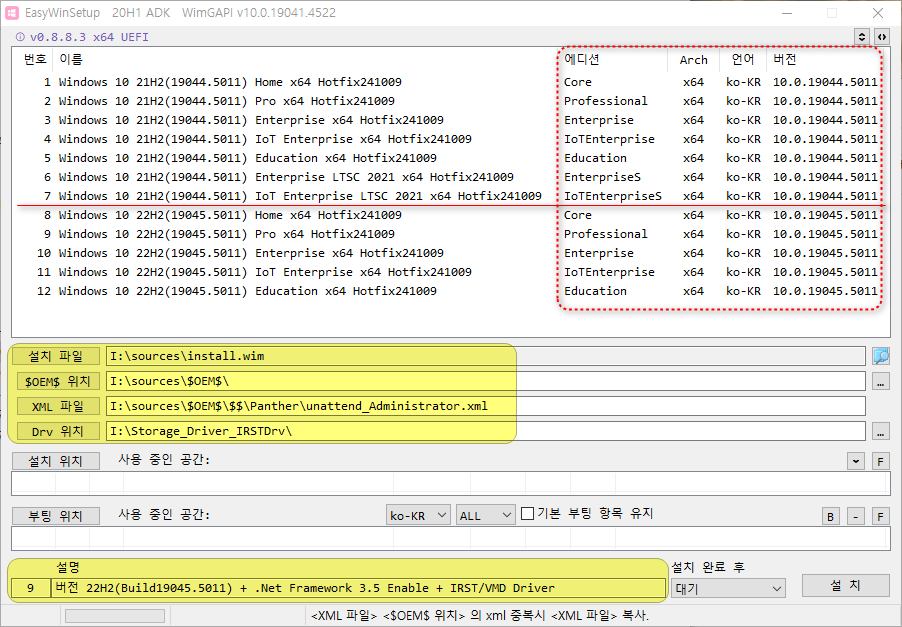902x627 pixels.
Task: Select row 8 Windows 10 22H2 Home
Action: click(x=449, y=215)
